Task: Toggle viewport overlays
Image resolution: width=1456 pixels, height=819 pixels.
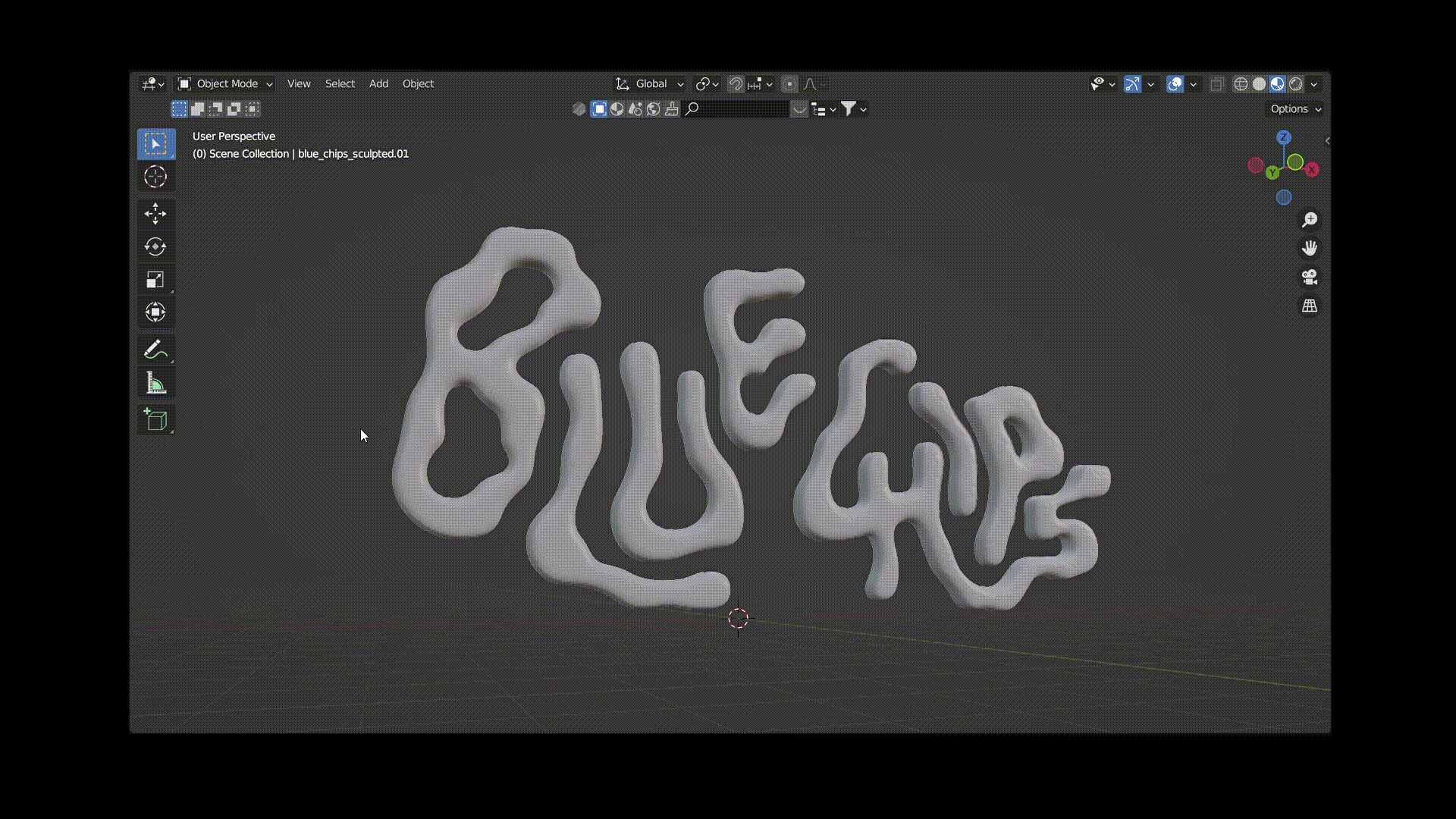Action: coord(1175,84)
